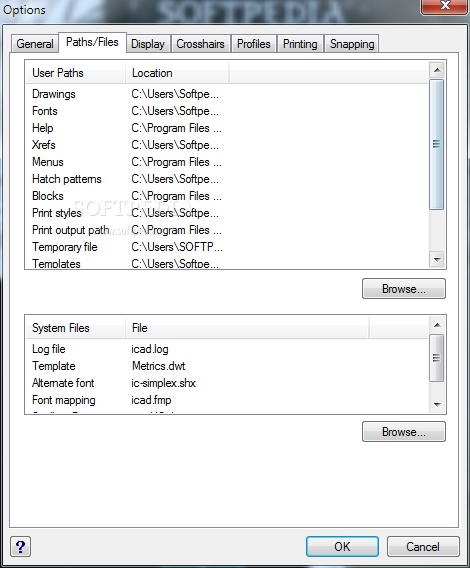Click Browse button under User Paths list

coord(404,289)
